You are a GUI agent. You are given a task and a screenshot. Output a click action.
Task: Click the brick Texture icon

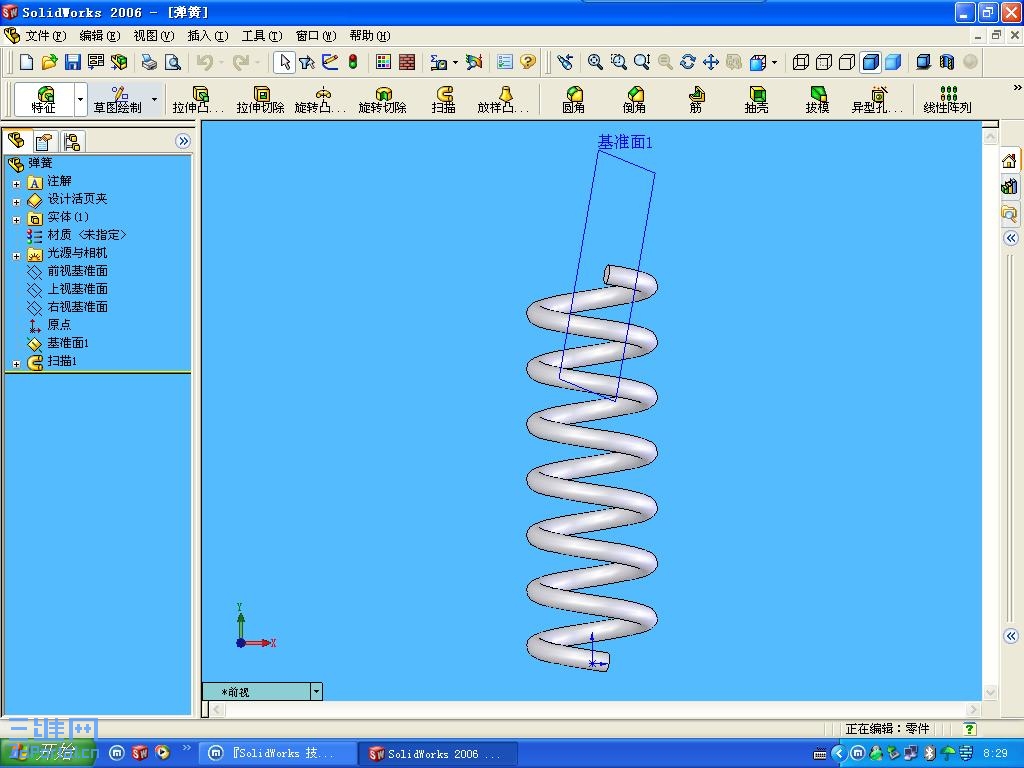point(407,62)
